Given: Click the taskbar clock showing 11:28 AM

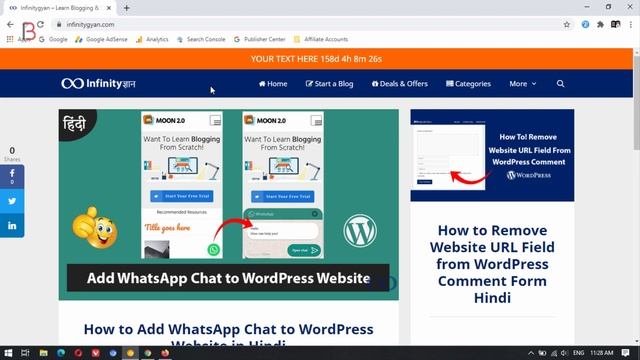Looking at the screenshot, I should (602, 353).
